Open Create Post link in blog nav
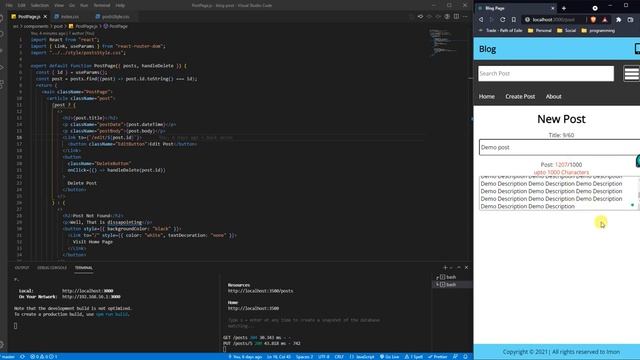Image resolution: width=640 pixels, height=360 pixels. [x=520, y=97]
